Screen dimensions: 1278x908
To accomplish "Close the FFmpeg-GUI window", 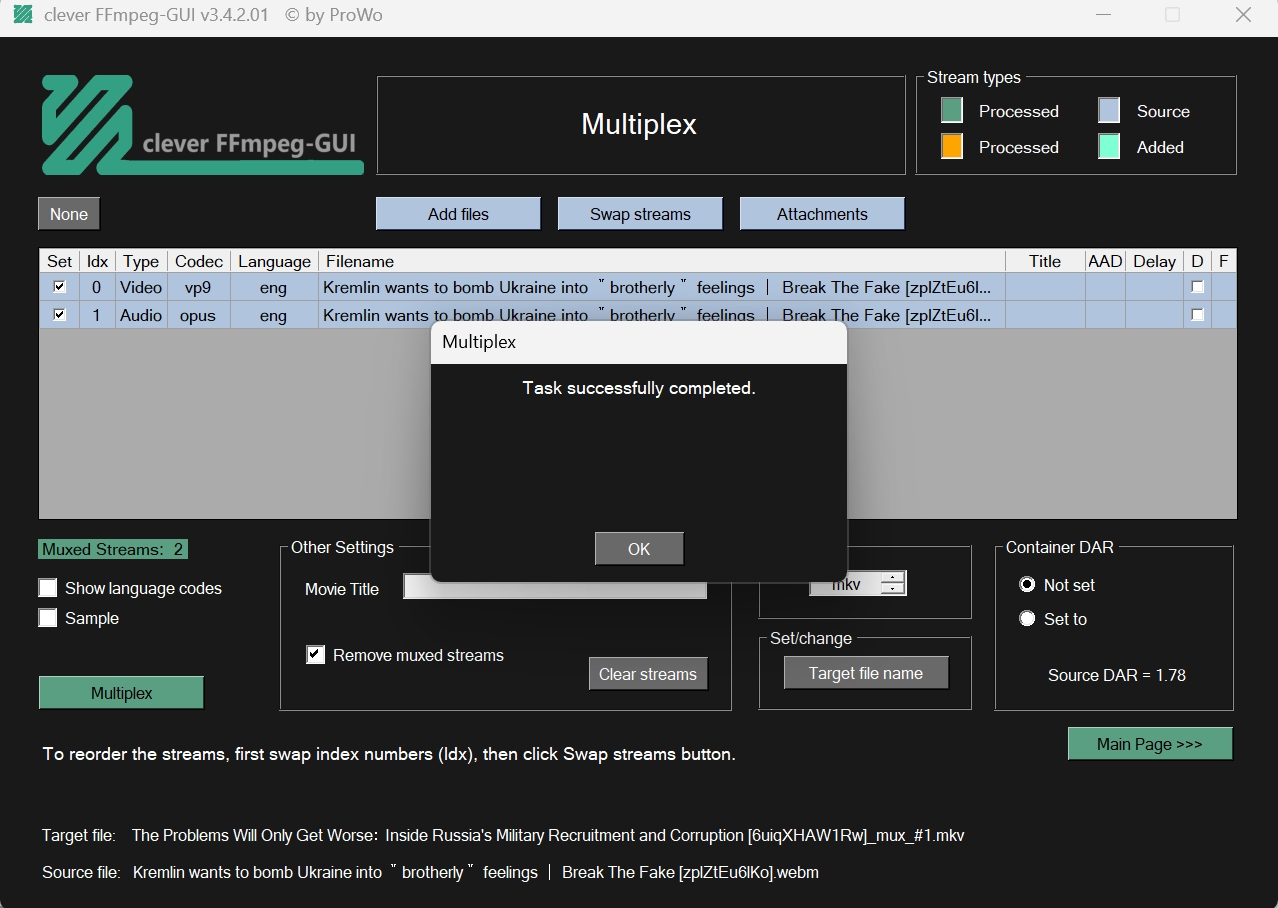I will pyautogui.click(x=1243, y=15).
